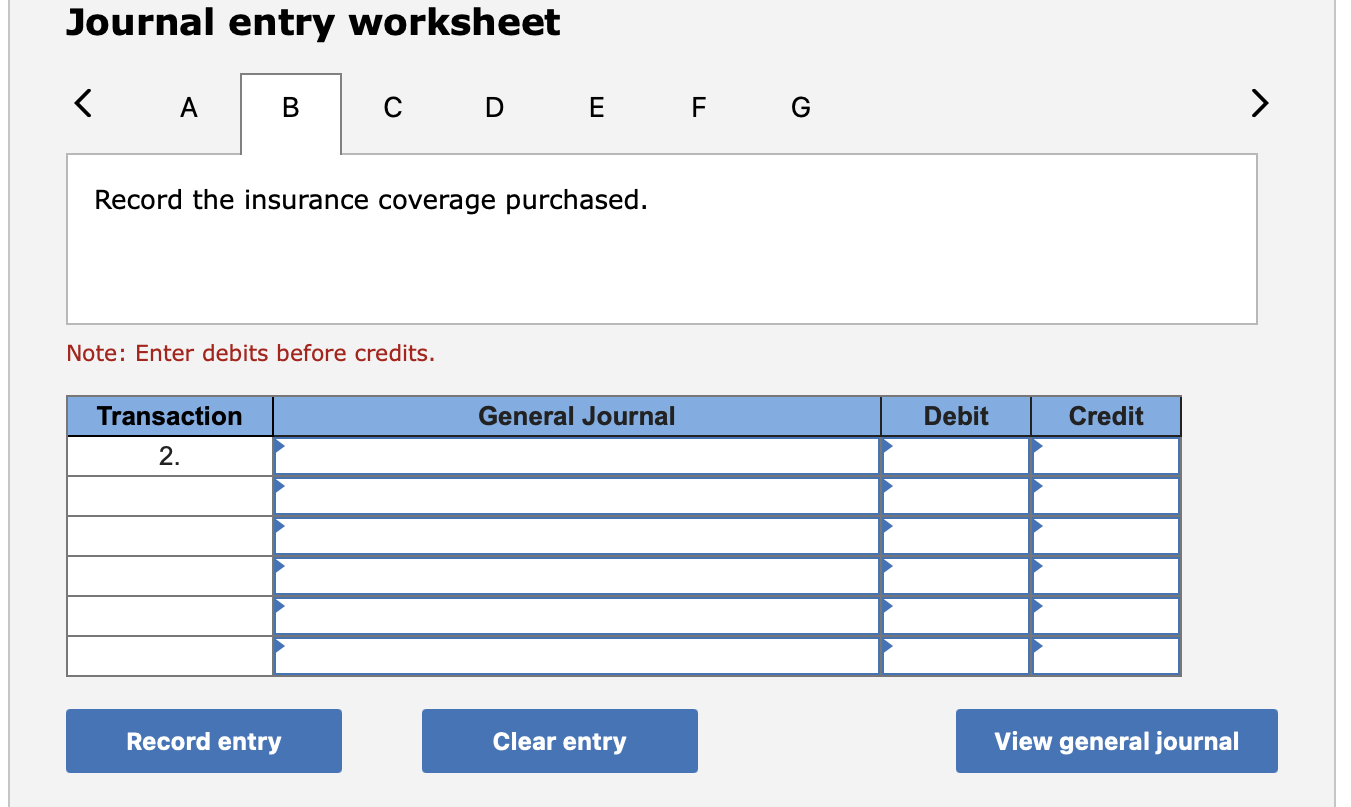
Task: Switch to tab D
Action: point(494,108)
